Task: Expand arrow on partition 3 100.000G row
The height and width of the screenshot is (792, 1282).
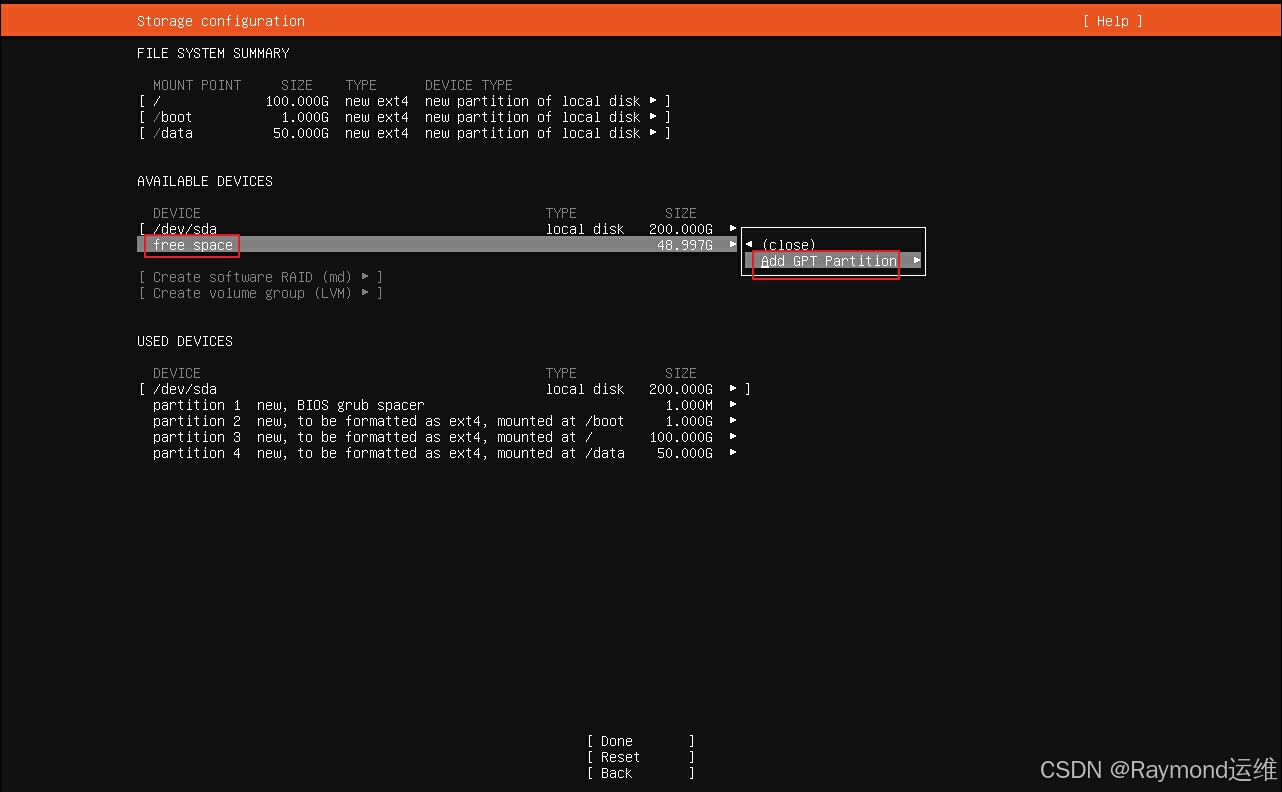Action: click(x=733, y=437)
